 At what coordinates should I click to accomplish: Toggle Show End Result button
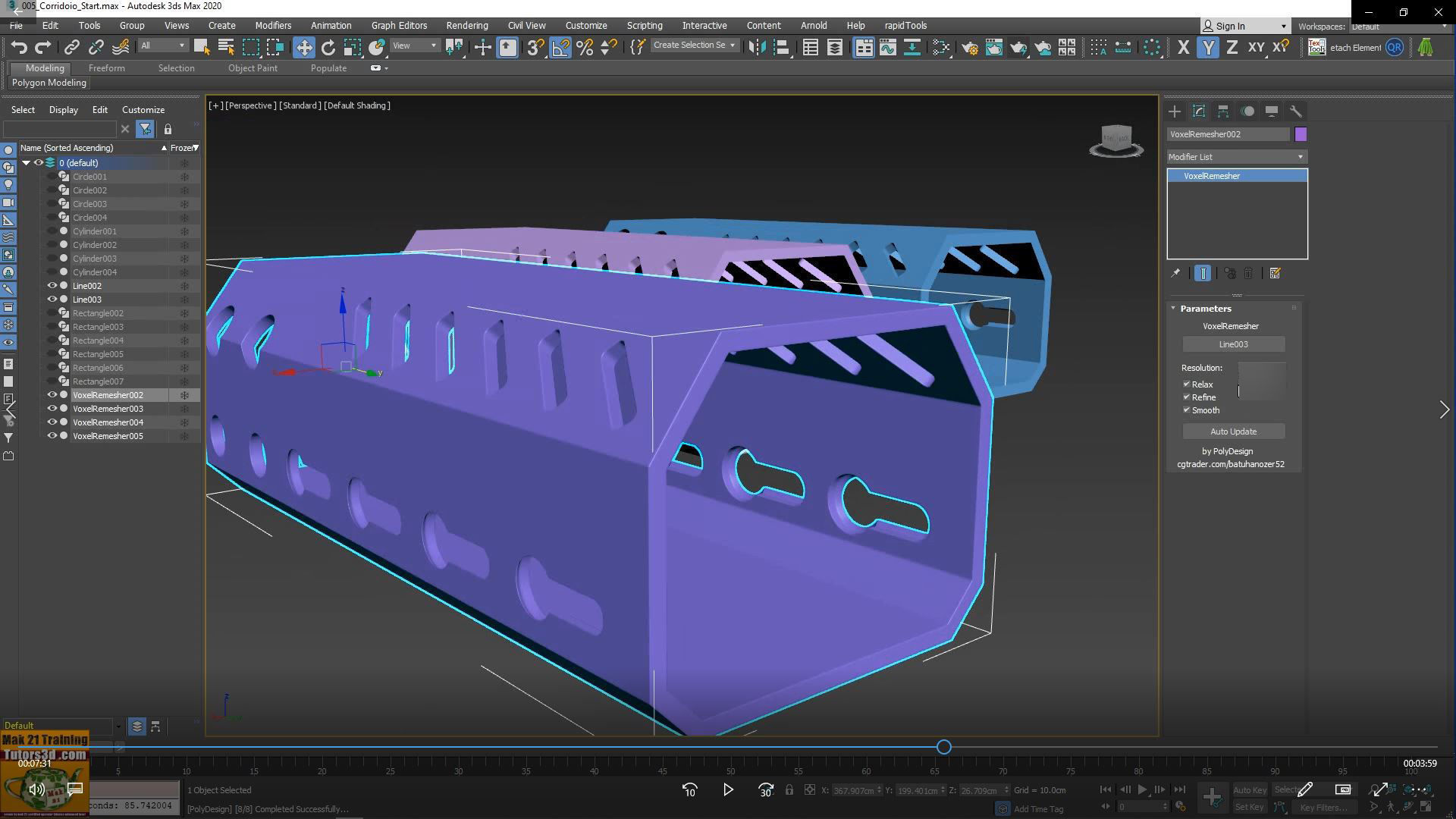pos(1203,274)
